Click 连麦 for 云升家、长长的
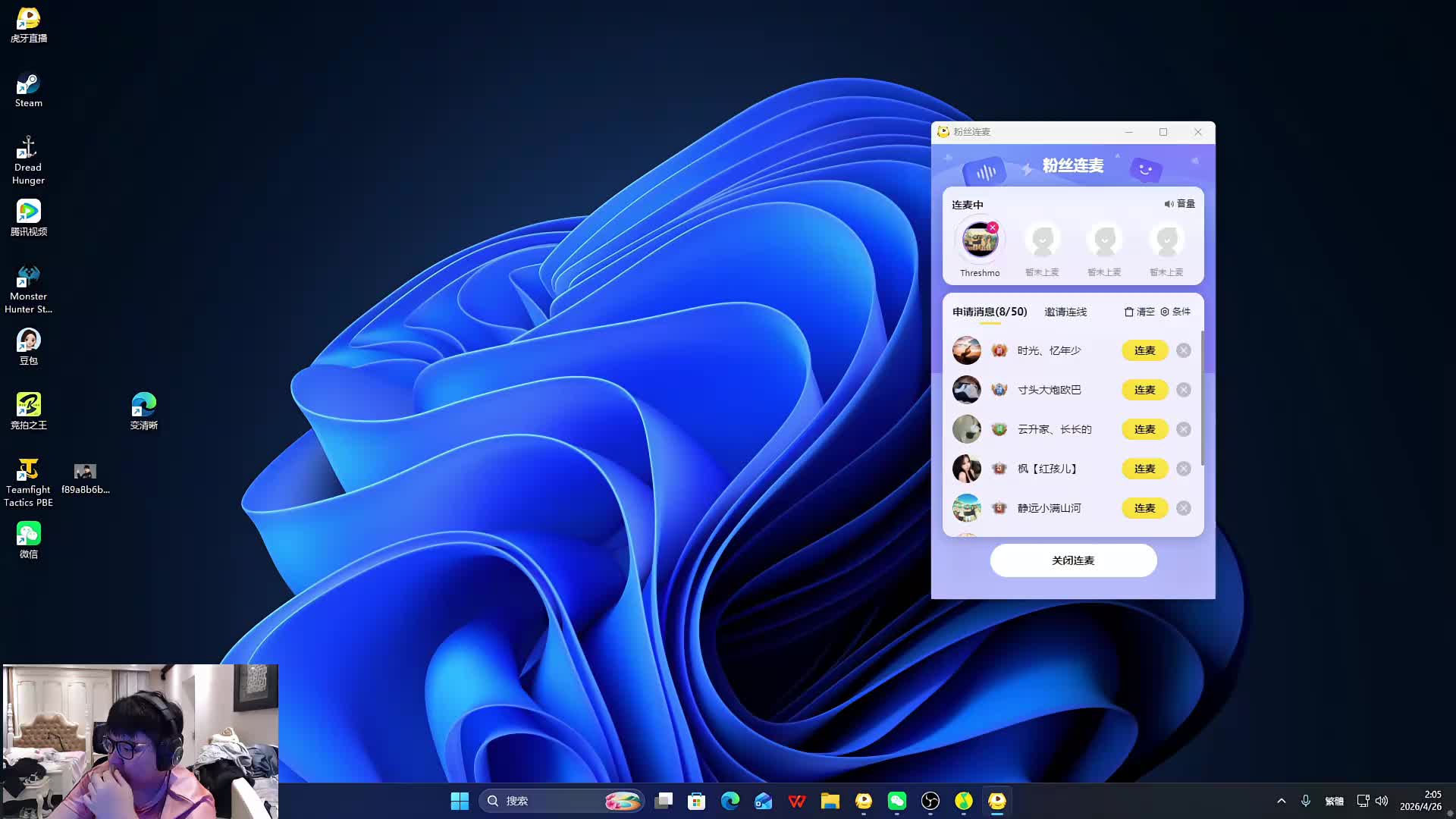Image resolution: width=1456 pixels, height=819 pixels. click(1144, 429)
